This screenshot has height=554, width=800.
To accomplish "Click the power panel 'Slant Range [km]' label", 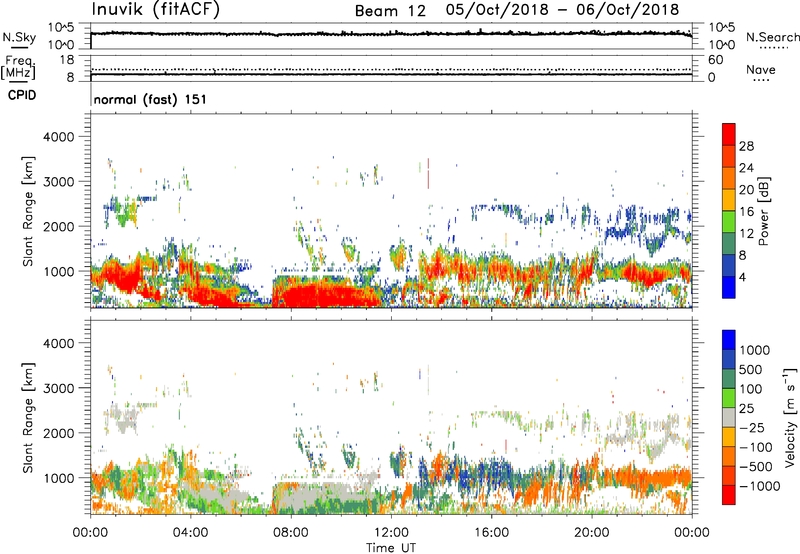I will (x=28, y=211).
